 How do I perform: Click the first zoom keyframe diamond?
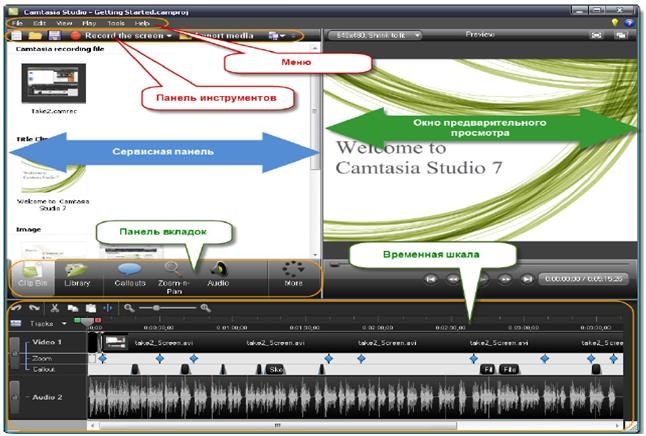[103, 359]
